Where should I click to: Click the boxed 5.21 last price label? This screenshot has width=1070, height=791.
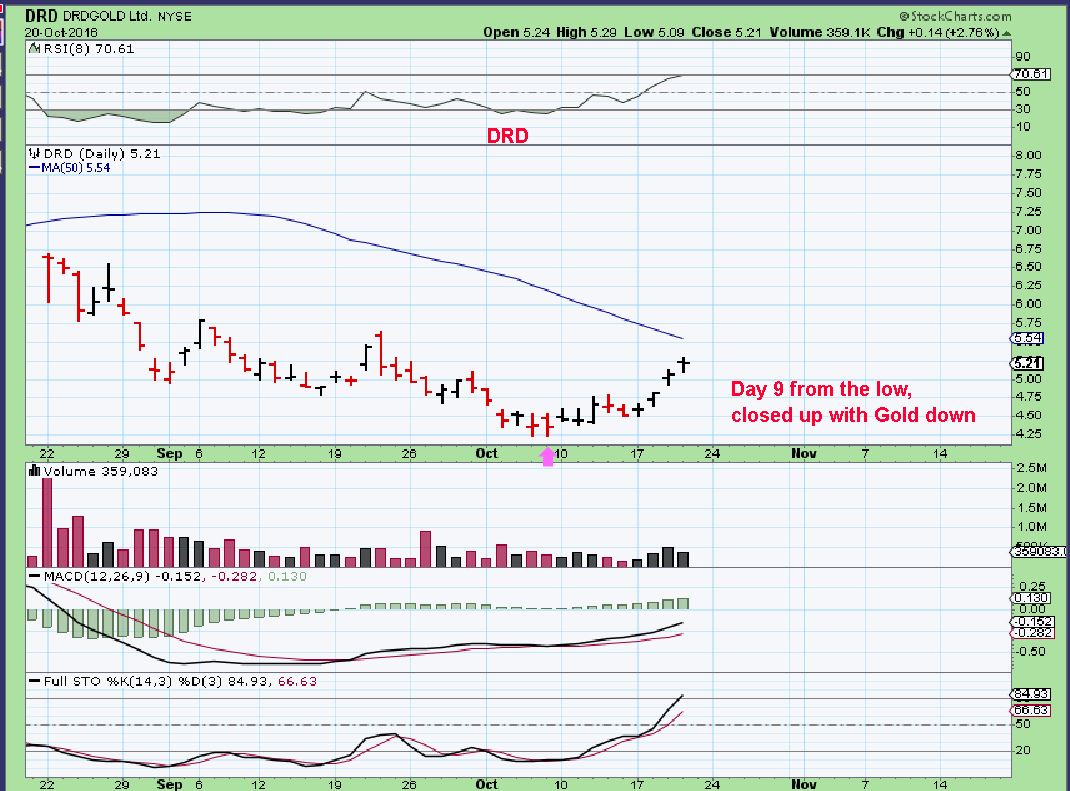[x=1026, y=363]
